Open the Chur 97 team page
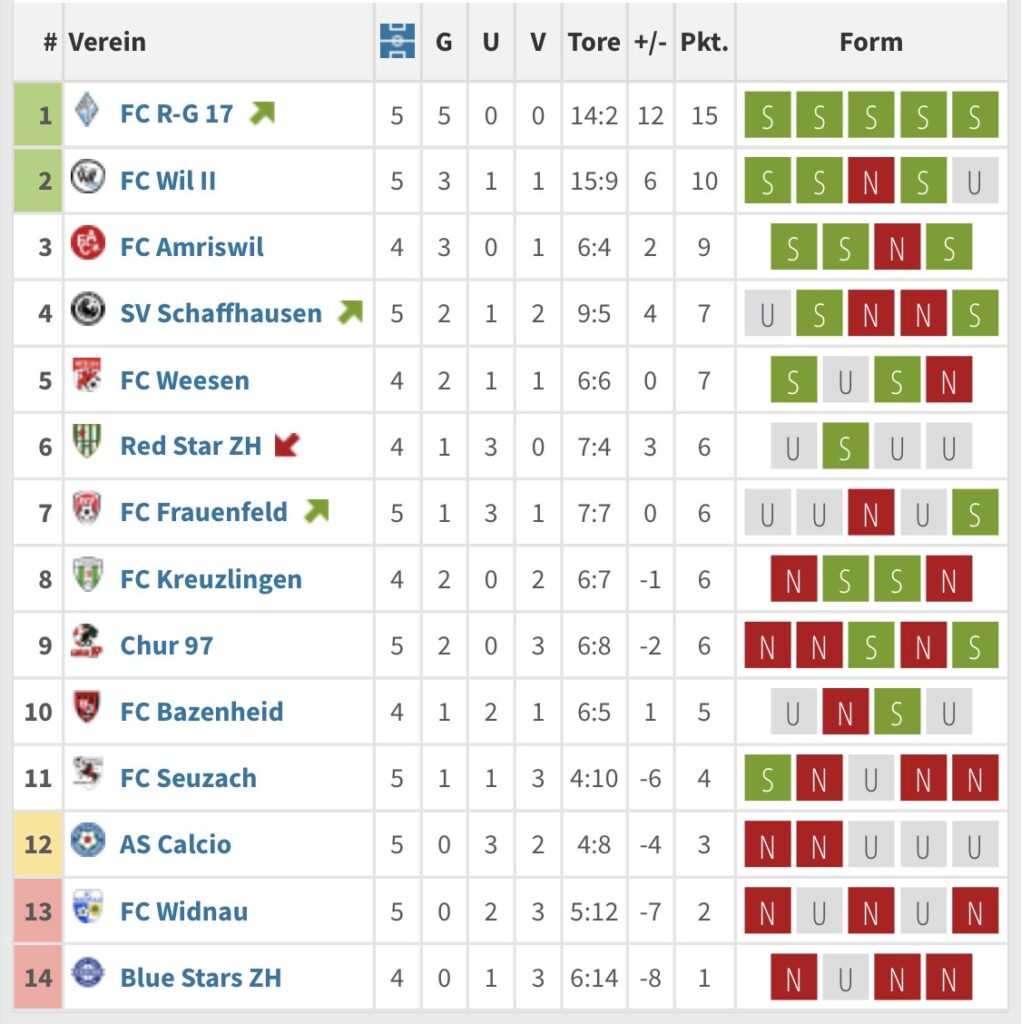Screen dimensions: 1021x1024 [167, 645]
